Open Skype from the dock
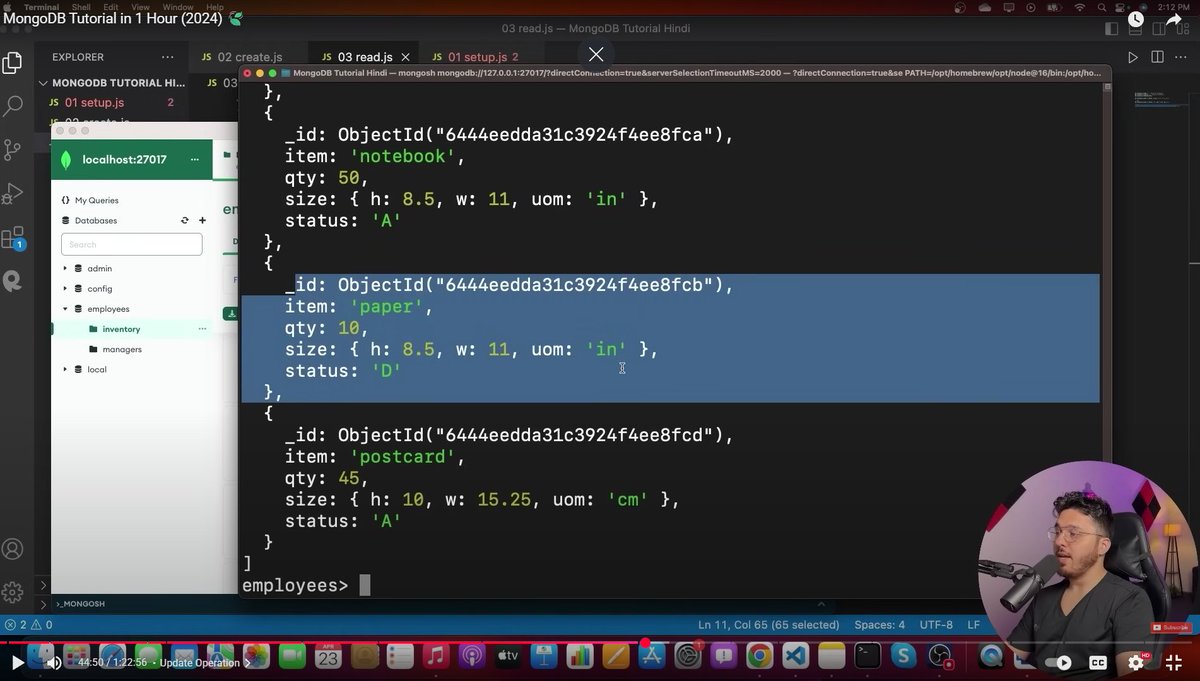The height and width of the screenshot is (681, 1200). pos(903,656)
